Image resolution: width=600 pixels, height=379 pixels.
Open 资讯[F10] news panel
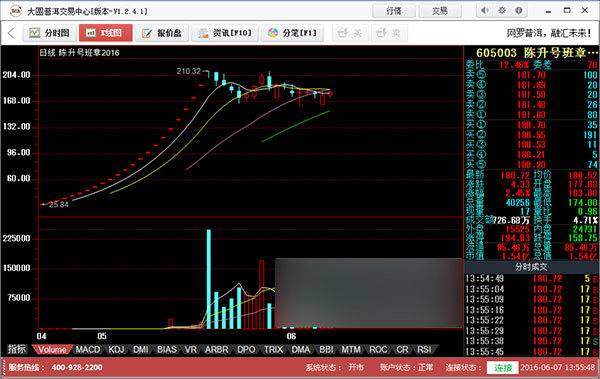[225, 33]
